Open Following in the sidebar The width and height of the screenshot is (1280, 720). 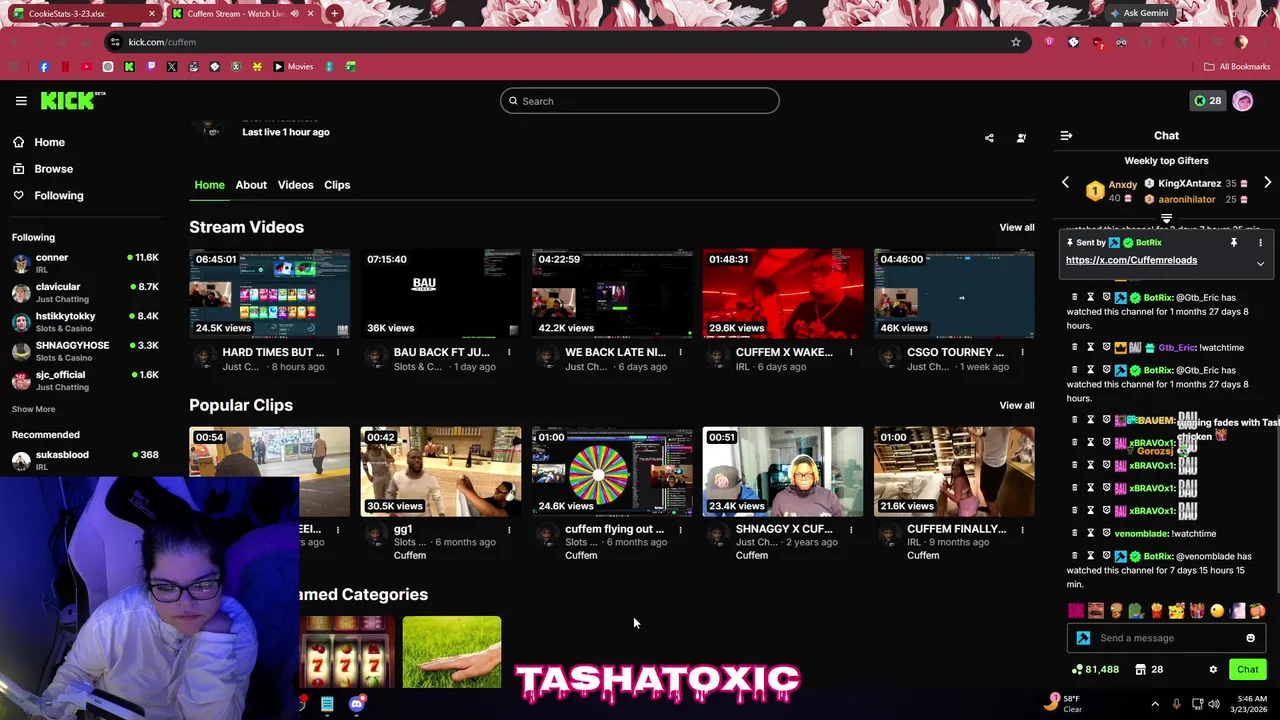59,196
